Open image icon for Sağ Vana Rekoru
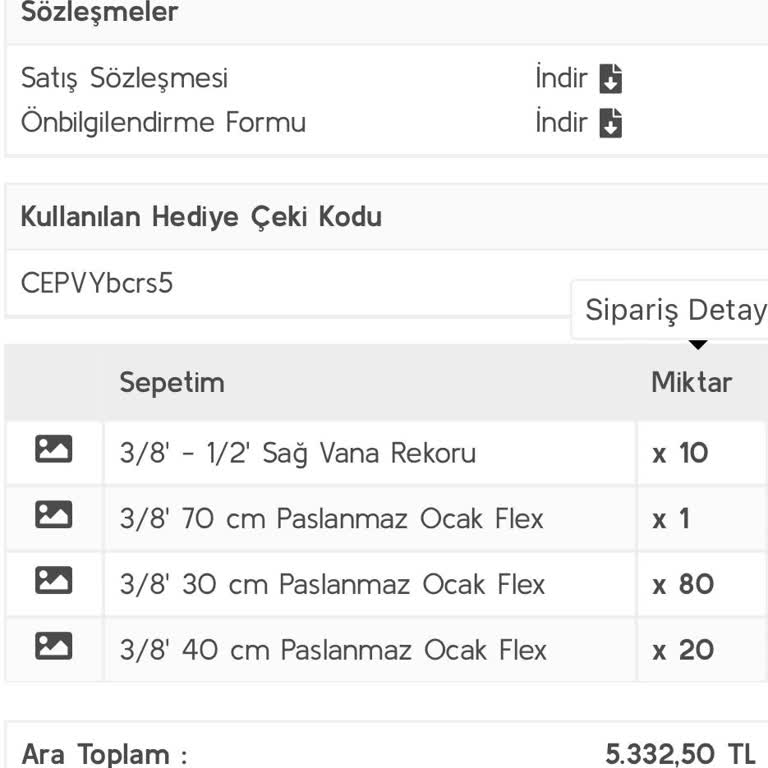Viewport: 768px width, 768px height. (54, 450)
